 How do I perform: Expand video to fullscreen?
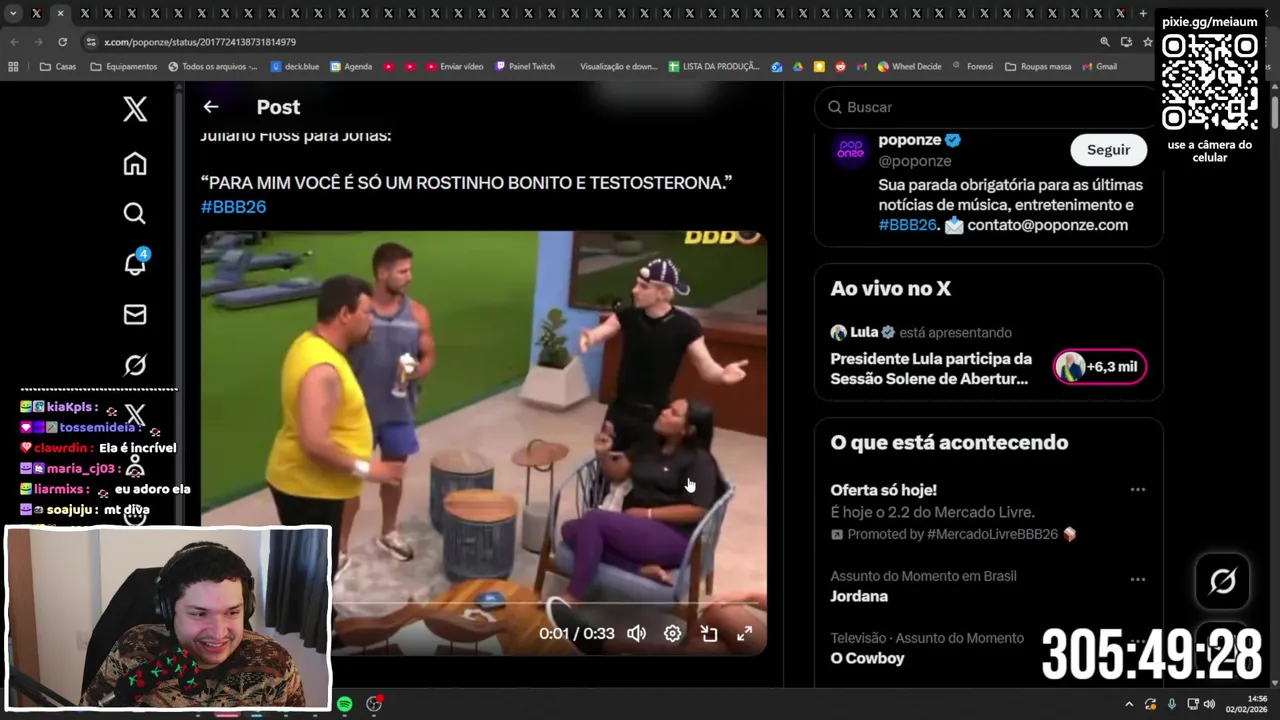(x=745, y=633)
